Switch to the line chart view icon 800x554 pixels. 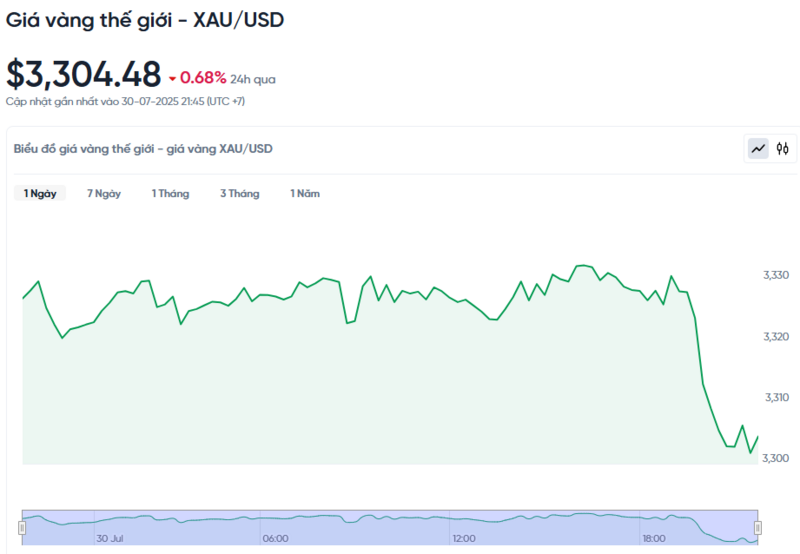tap(758, 149)
